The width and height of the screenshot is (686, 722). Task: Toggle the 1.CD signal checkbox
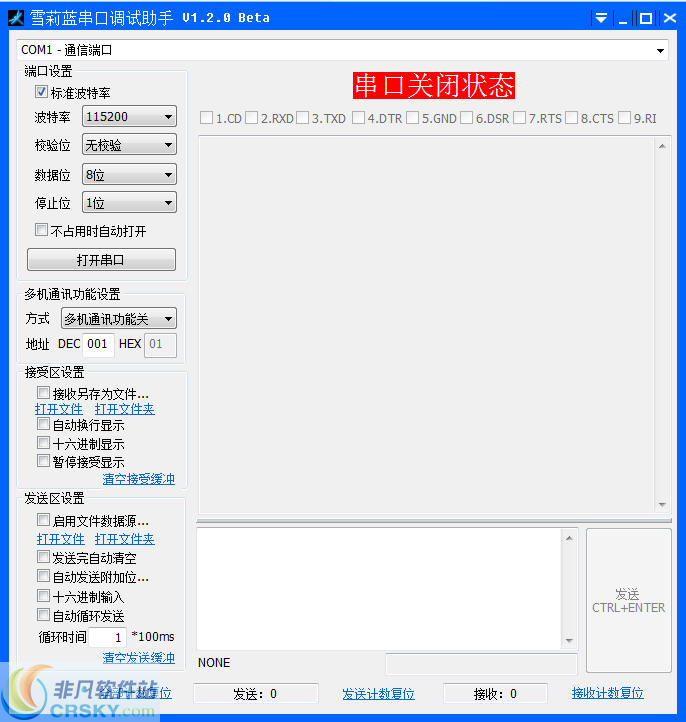(206, 118)
